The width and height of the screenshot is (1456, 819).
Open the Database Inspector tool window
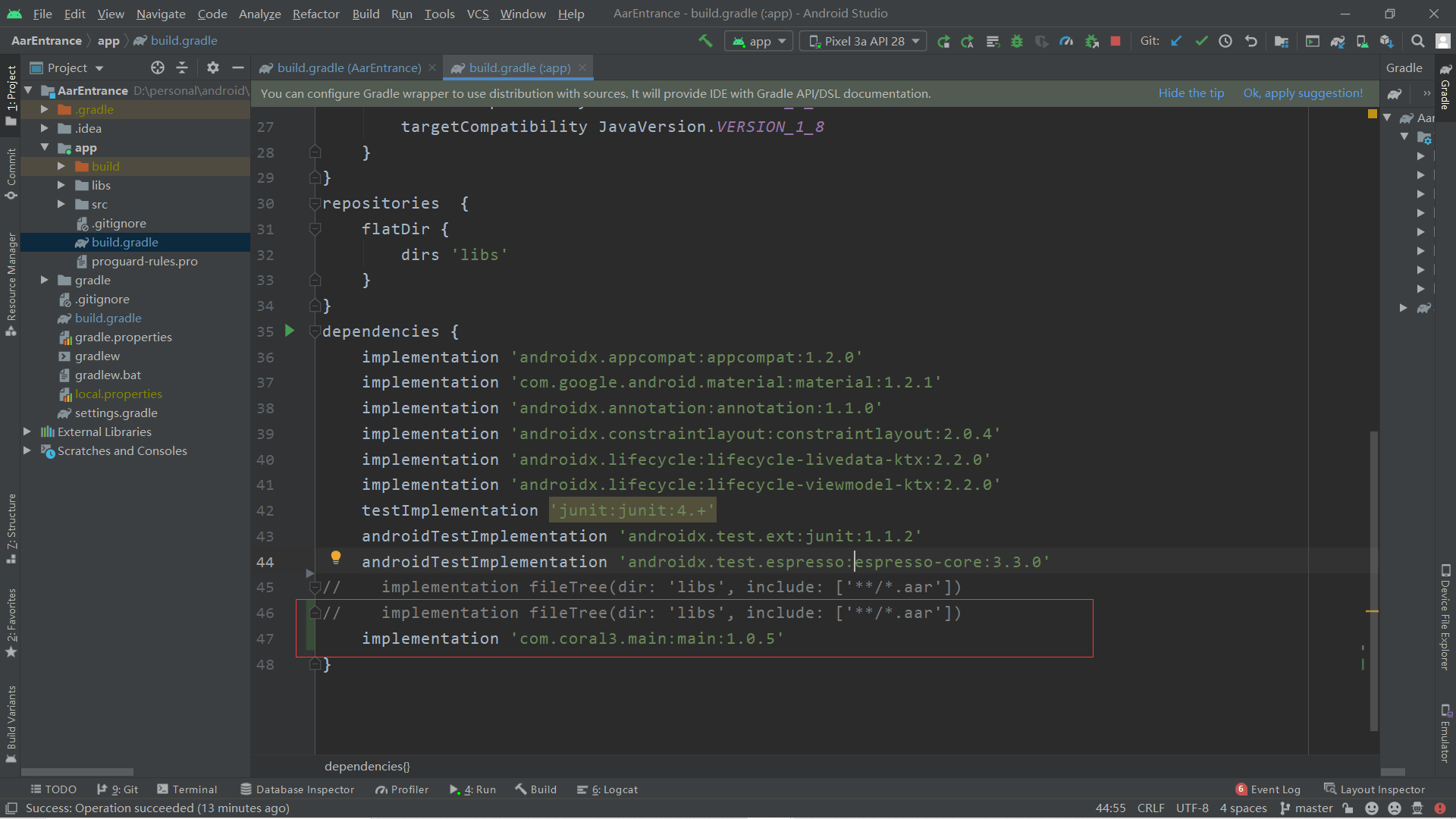point(297,789)
